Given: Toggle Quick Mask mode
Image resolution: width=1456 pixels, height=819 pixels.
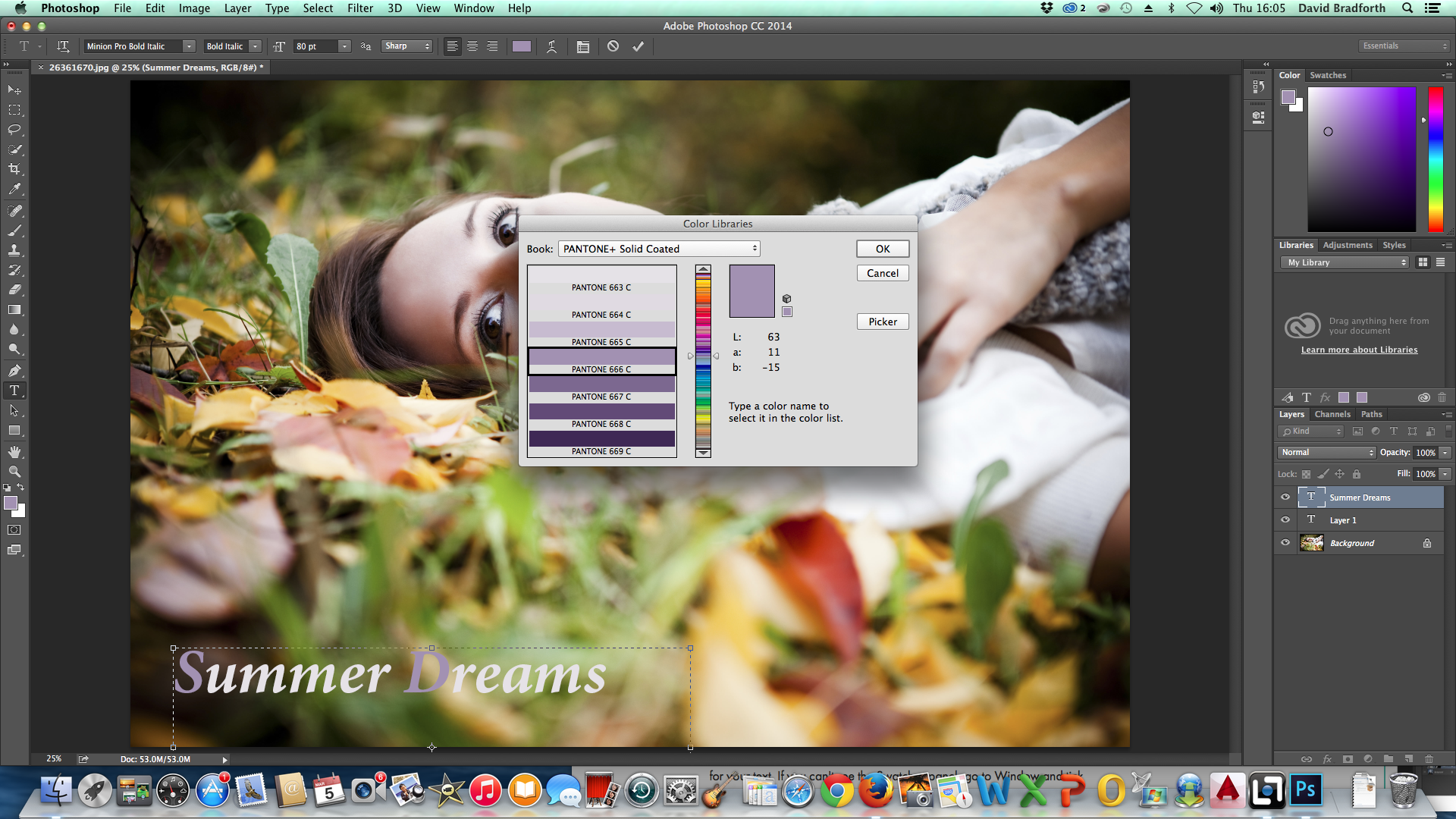Looking at the screenshot, I should 14,529.
